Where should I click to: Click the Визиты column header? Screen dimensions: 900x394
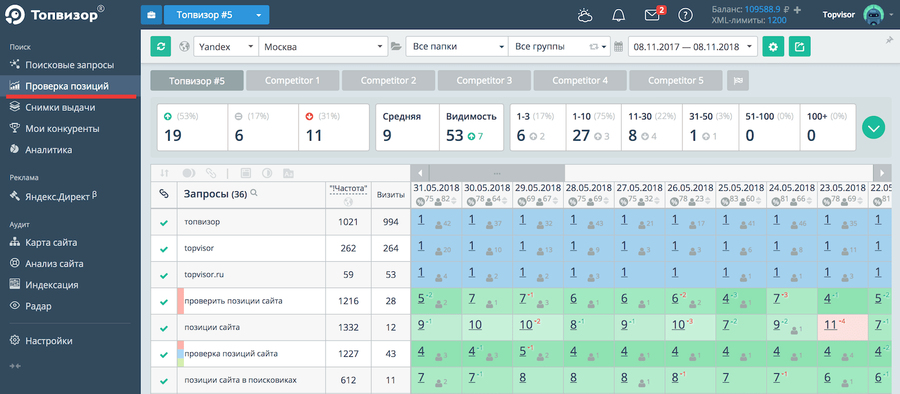391,195
